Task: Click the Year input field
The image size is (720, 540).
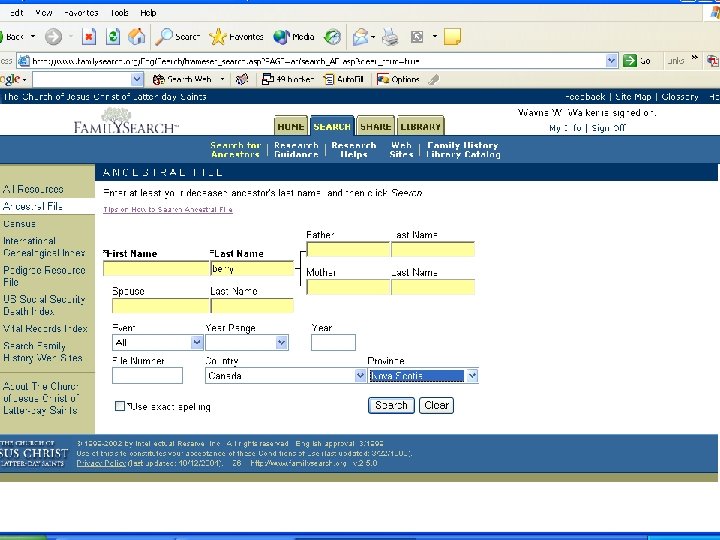Action: coord(333,342)
